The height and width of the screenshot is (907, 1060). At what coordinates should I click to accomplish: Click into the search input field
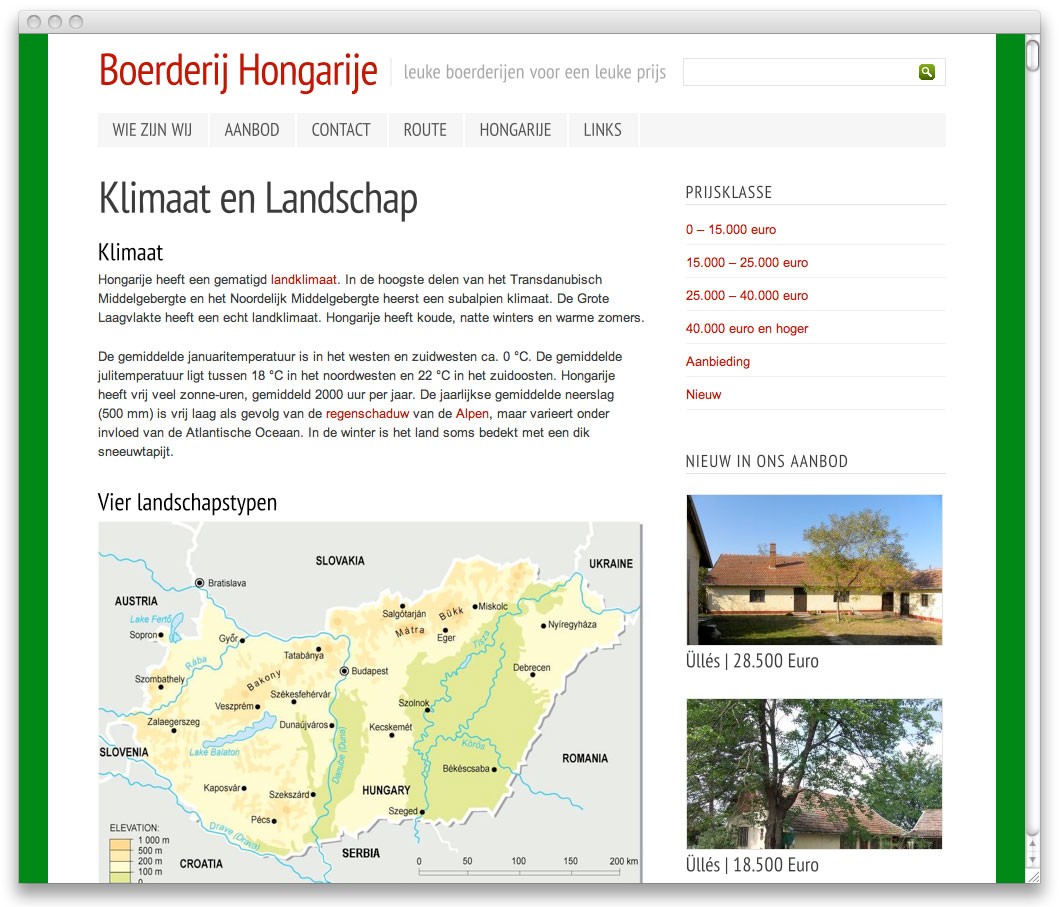click(x=799, y=72)
